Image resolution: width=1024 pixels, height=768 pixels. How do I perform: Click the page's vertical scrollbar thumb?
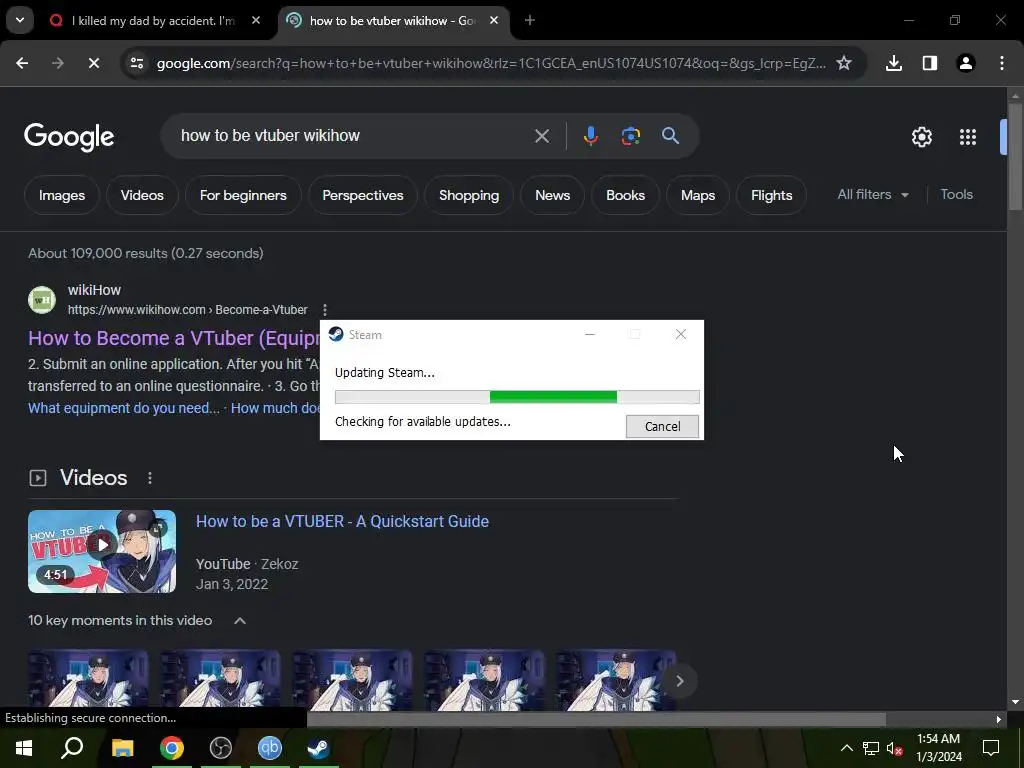coord(1015,157)
